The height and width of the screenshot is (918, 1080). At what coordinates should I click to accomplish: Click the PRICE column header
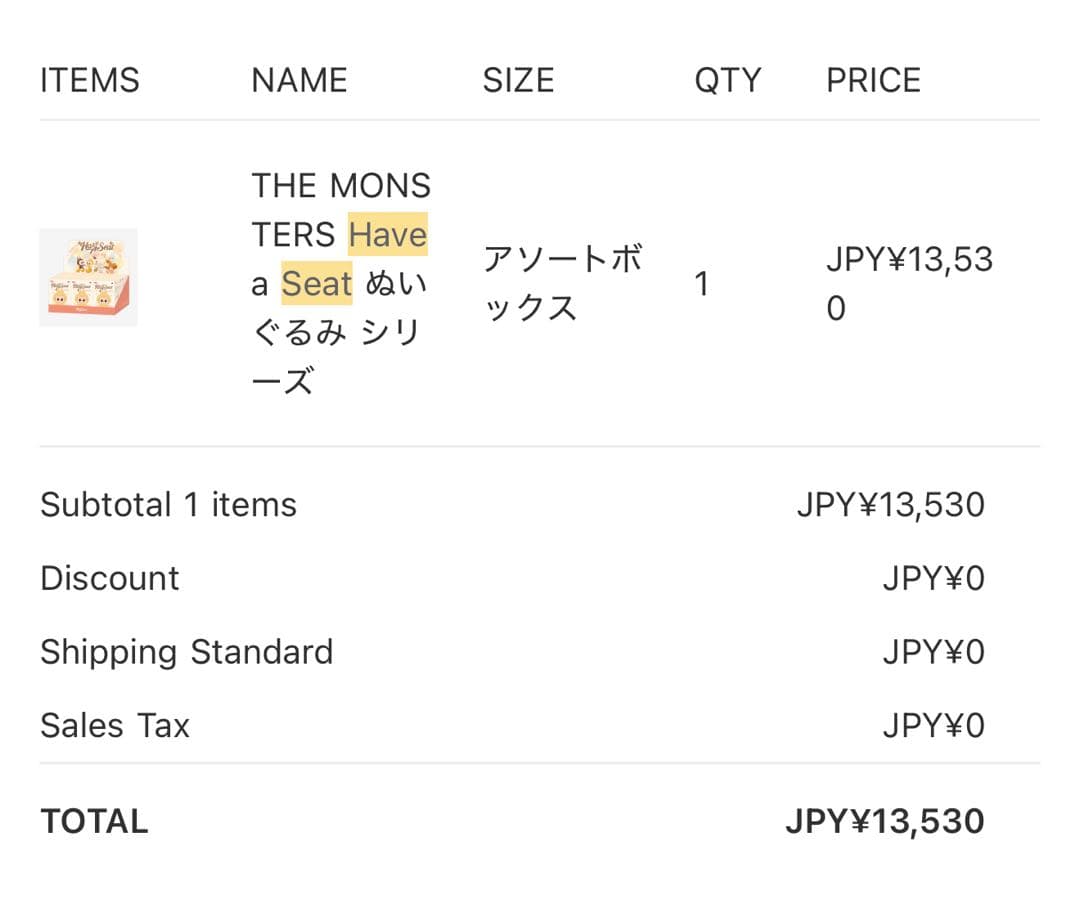[873, 80]
